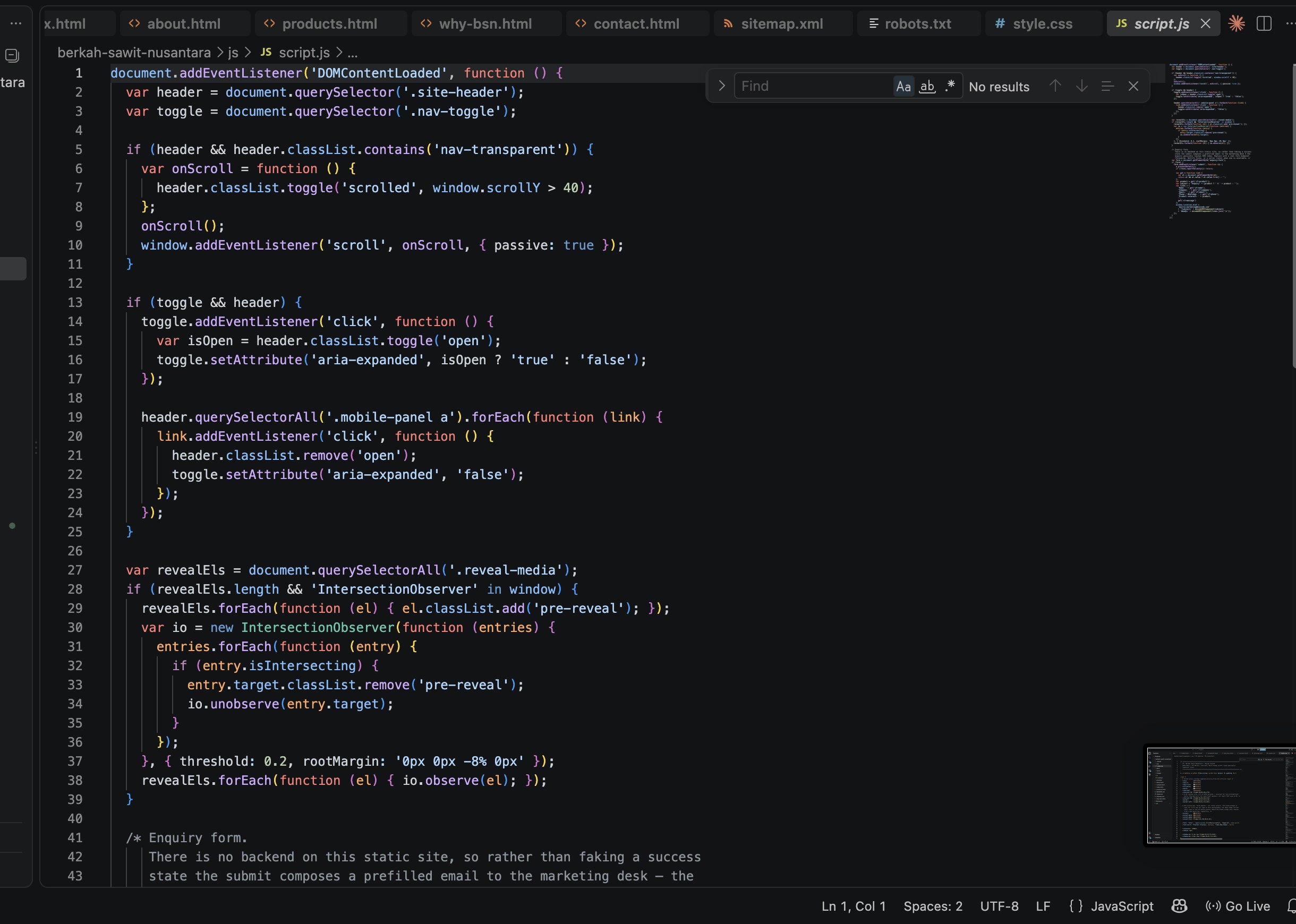The width and height of the screenshot is (1296, 924).
Task: Click the js folder breadcrumb
Action: (233, 53)
